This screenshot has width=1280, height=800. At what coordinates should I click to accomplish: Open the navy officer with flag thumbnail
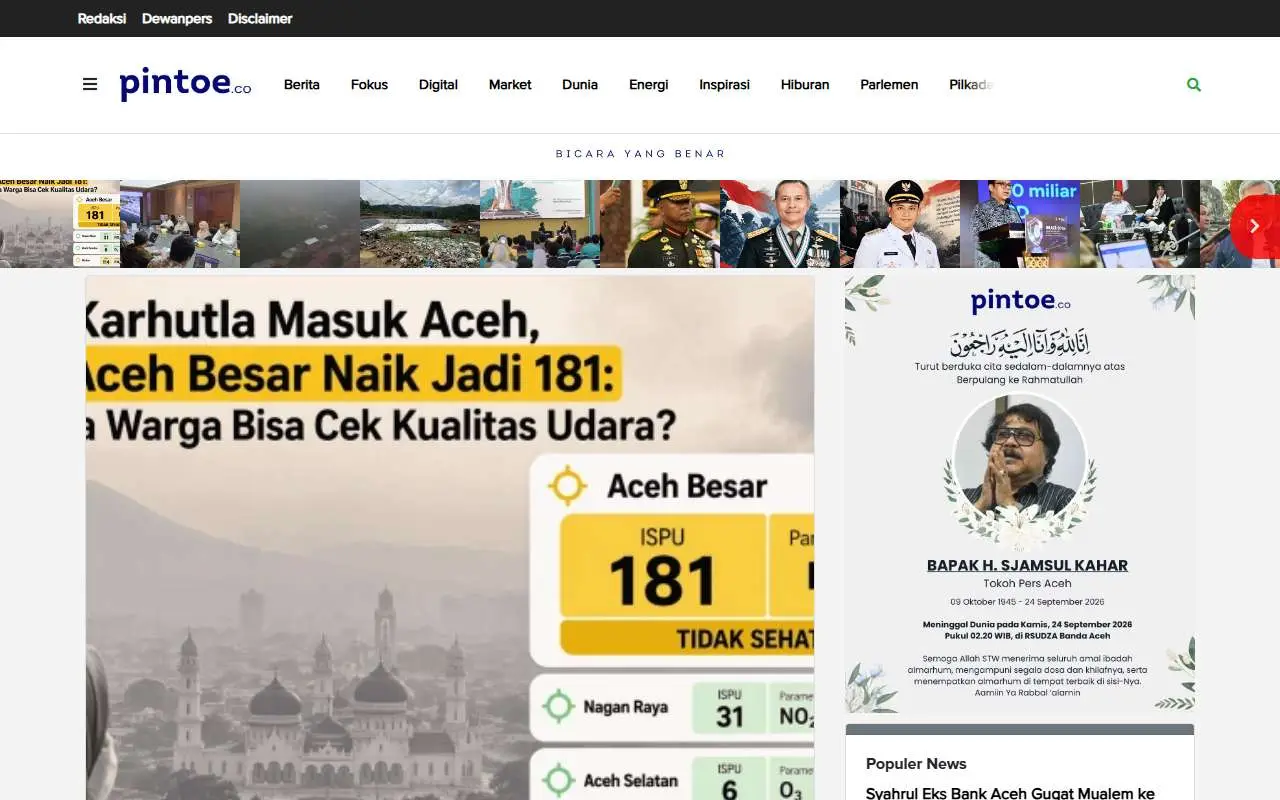coord(780,224)
